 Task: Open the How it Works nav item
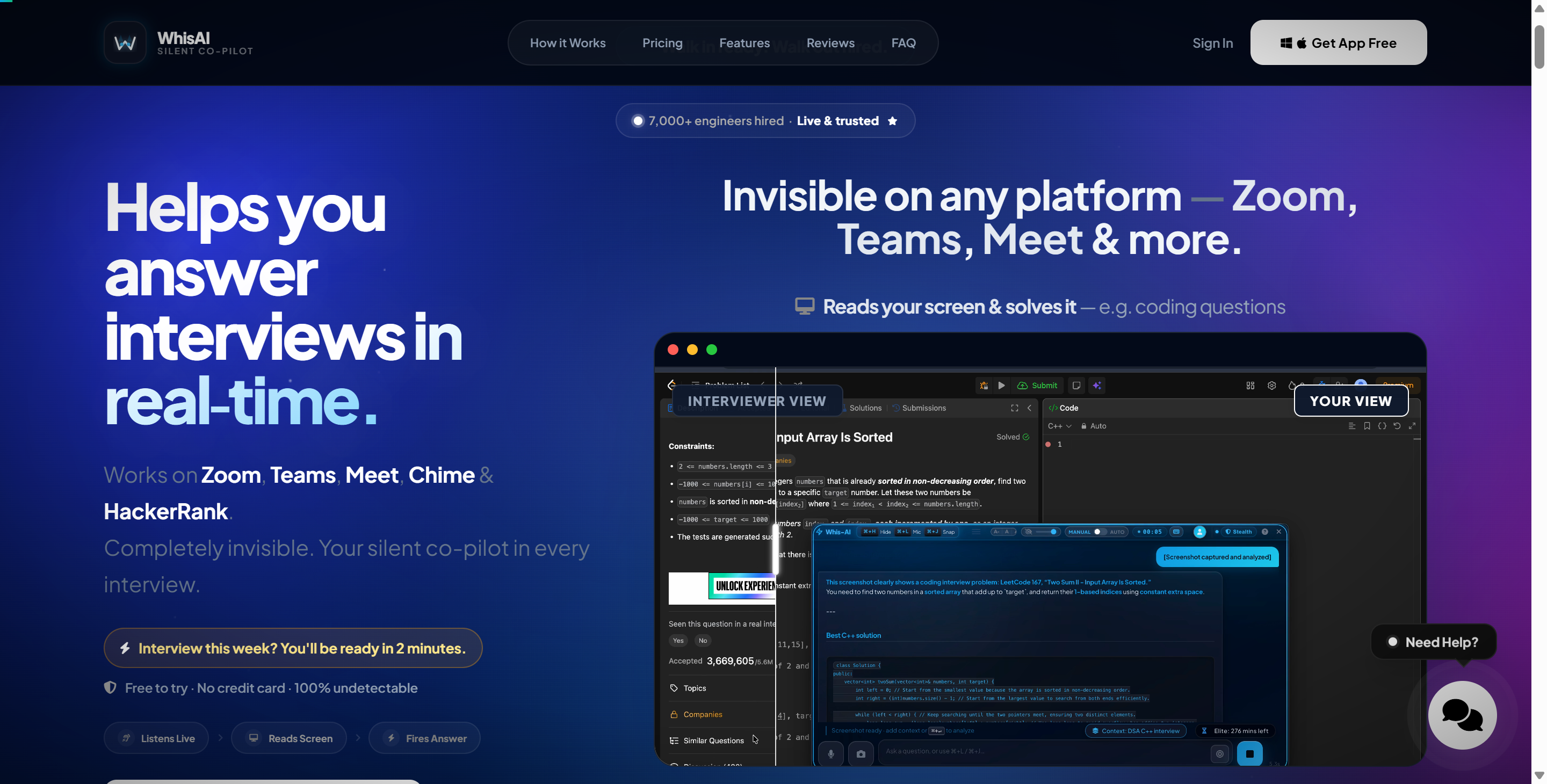point(568,42)
